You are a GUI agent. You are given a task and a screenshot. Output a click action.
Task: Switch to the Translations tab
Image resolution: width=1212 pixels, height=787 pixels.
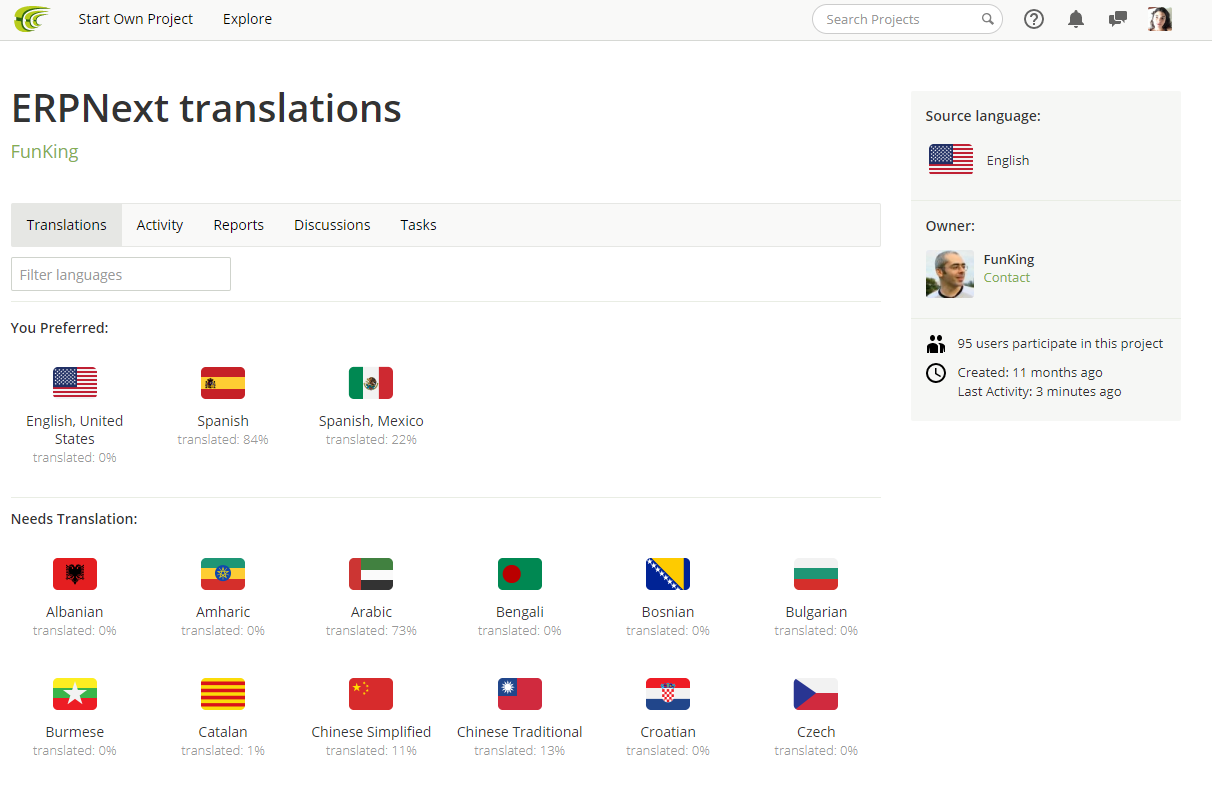pyautogui.click(x=67, y=225)
